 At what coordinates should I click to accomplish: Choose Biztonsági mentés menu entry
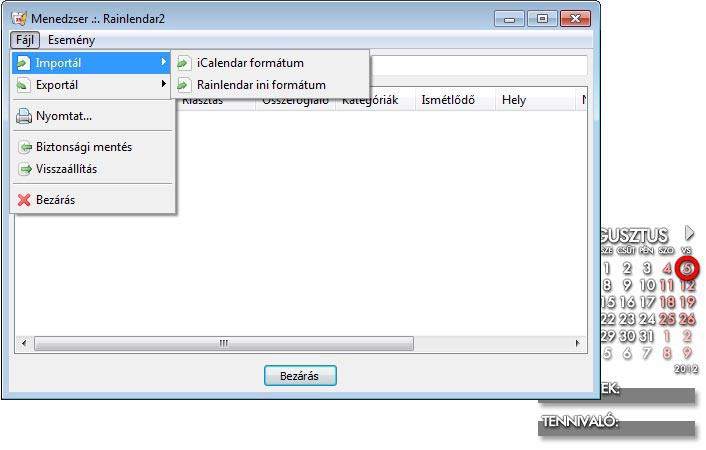[x=91, y=147]
